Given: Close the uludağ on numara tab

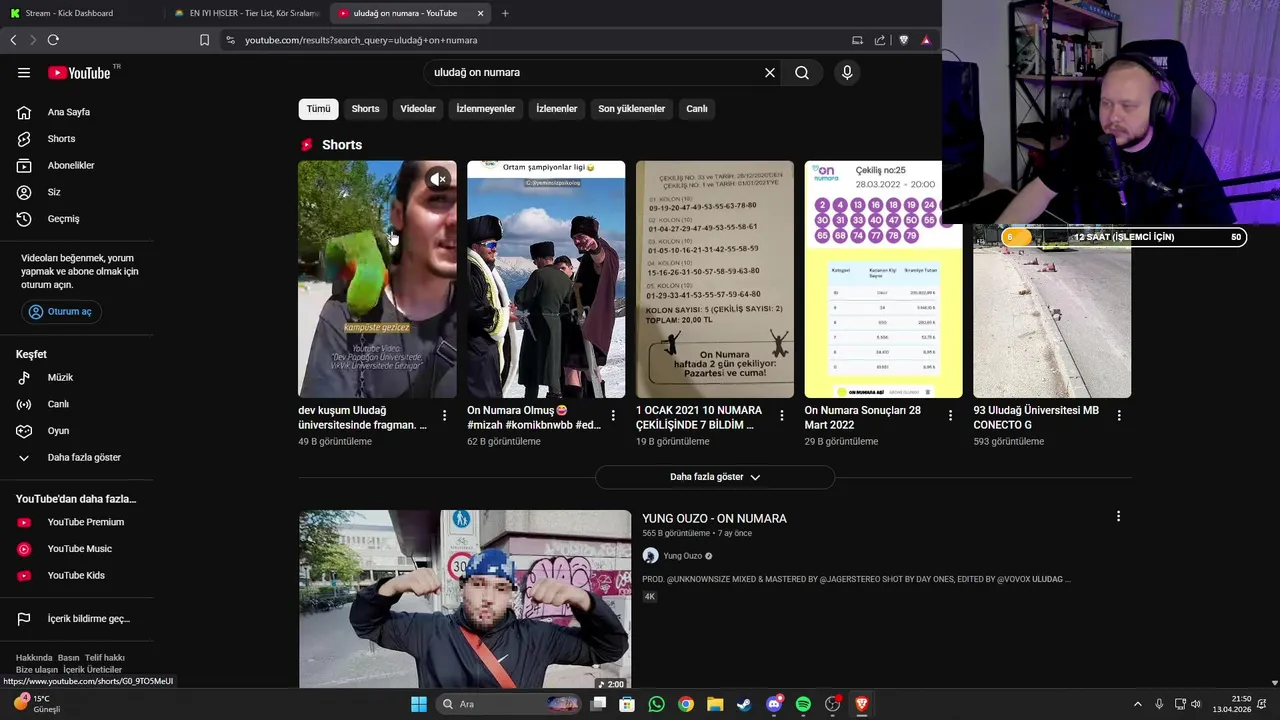Looking at the screenshot, I should coord(480,13).
